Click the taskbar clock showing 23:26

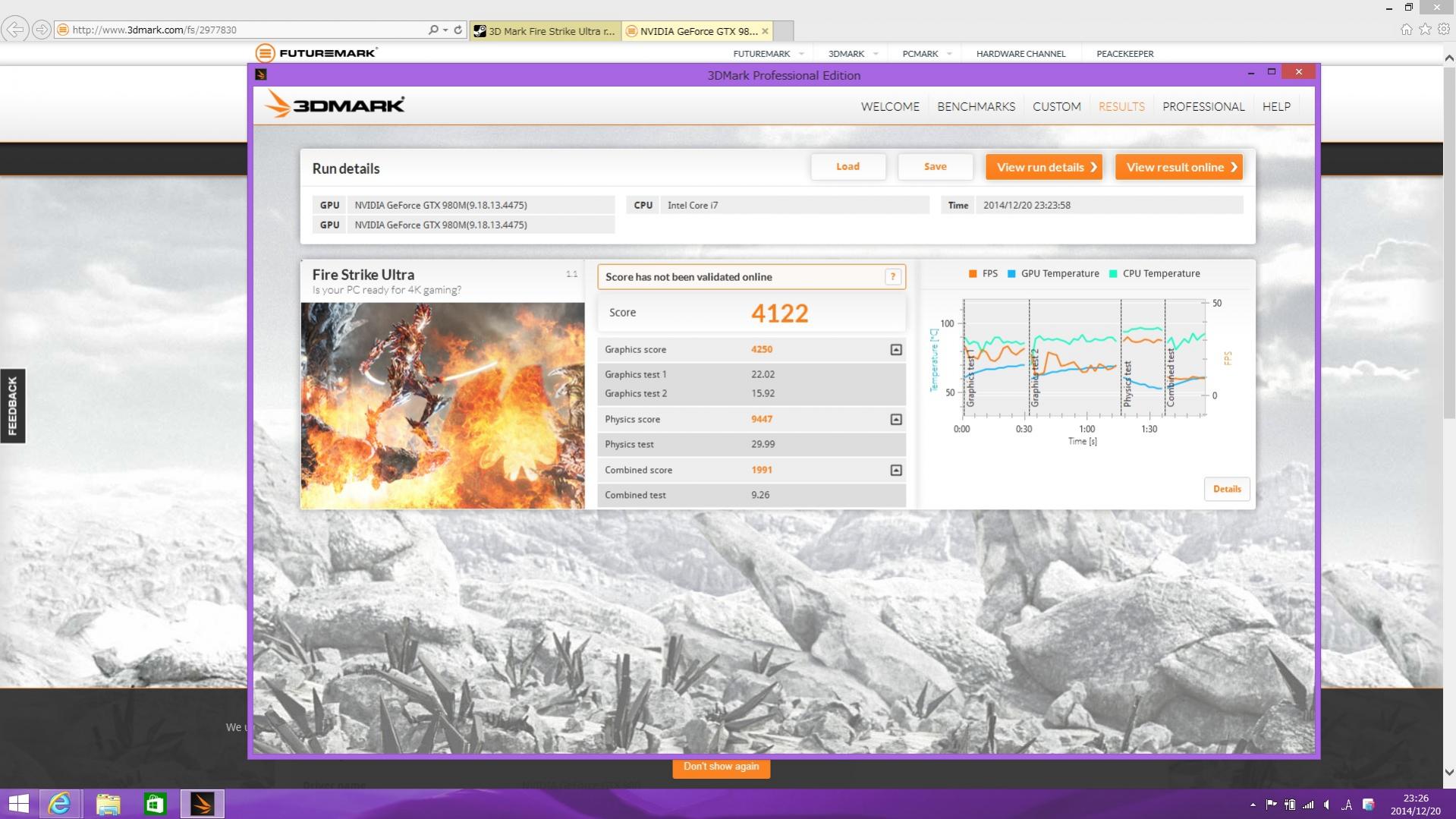1416,805
